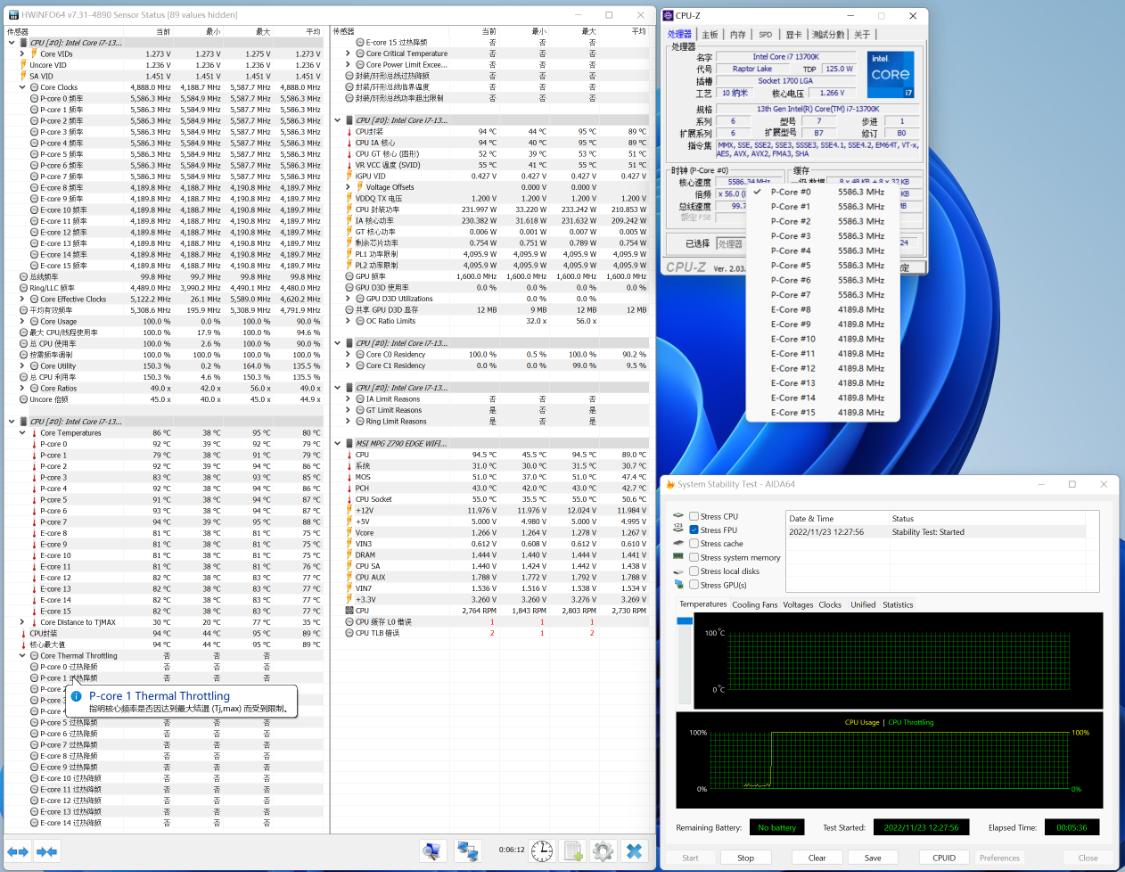1125x872 pixels.
Task: Enable the Stress CPU checkbox
Action: click(694, 516)
